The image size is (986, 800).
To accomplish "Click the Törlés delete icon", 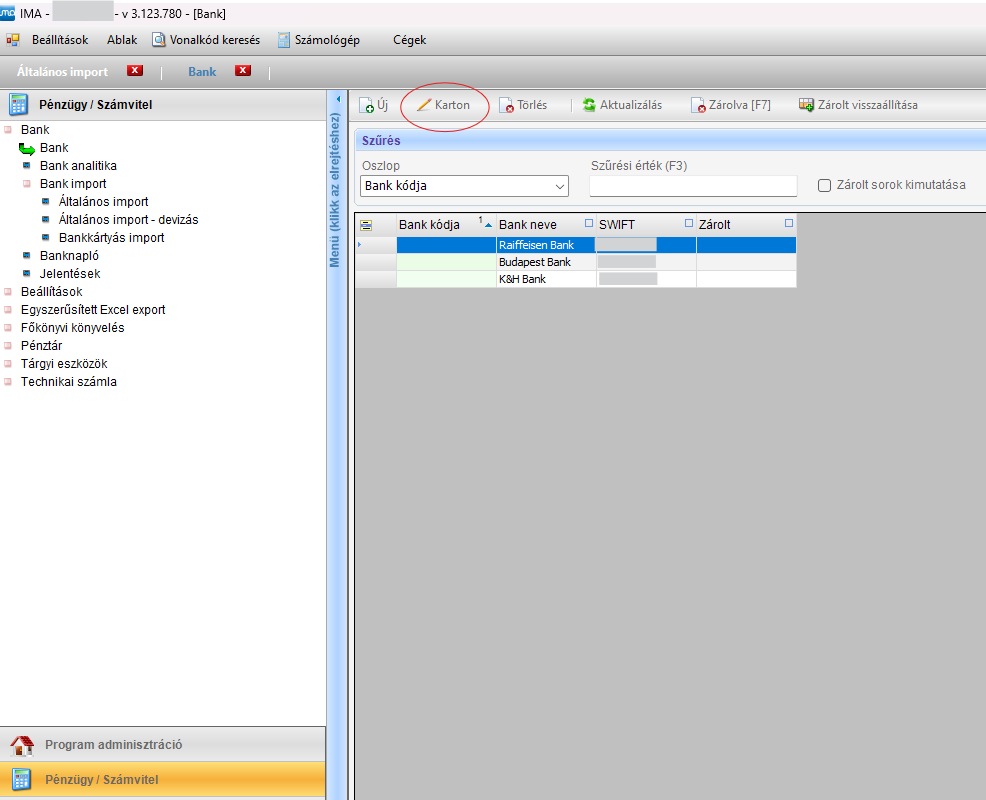I will coord(506,105).
